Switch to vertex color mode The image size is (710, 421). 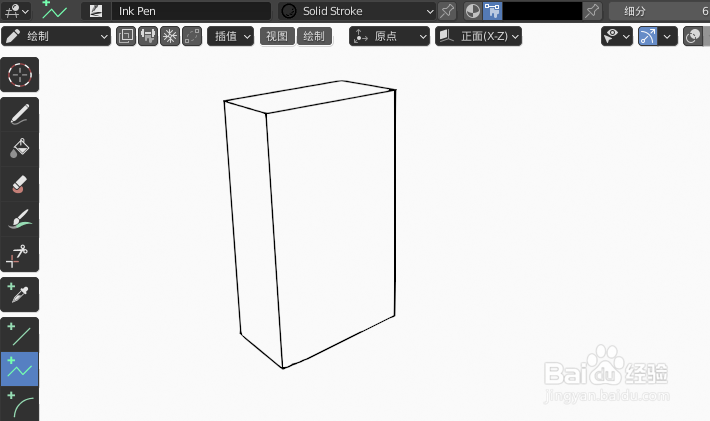[x=492, y=11]
